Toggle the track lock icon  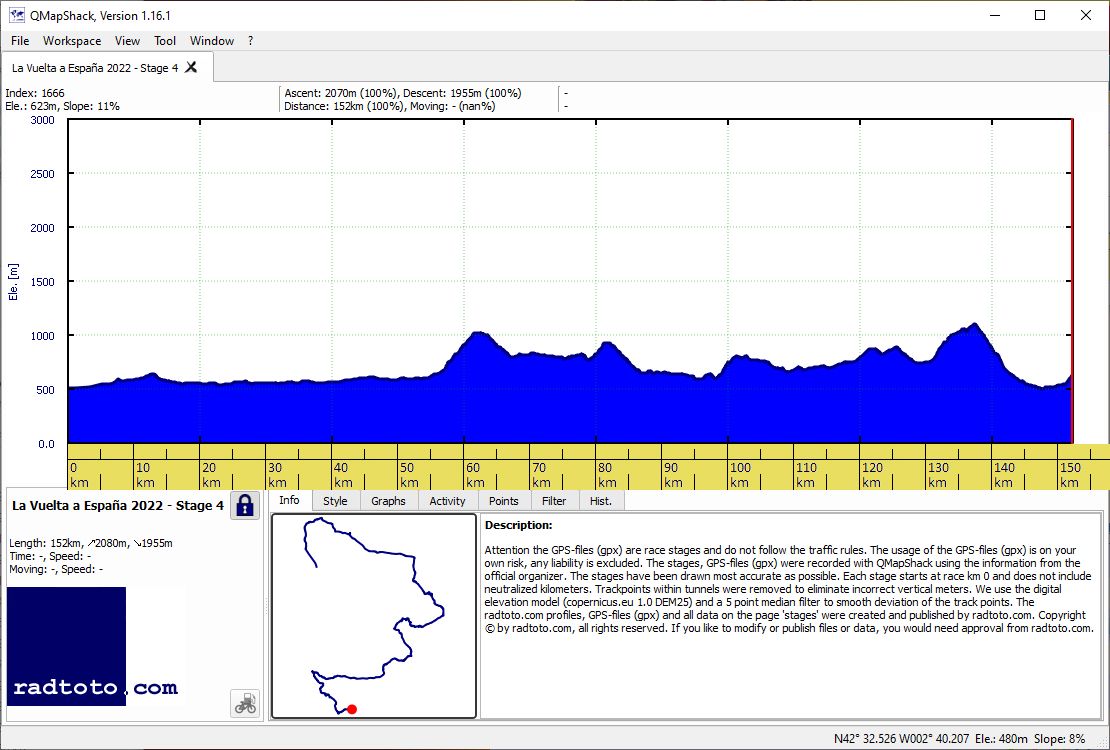(x=245, y=506)
